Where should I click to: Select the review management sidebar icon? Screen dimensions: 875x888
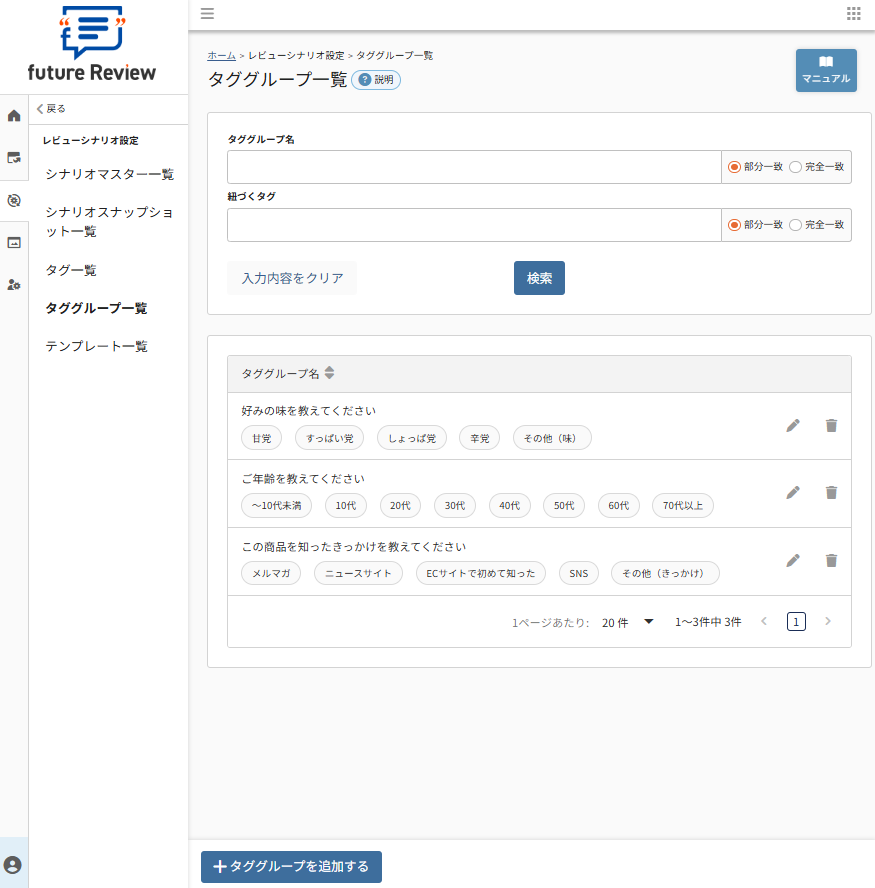point(13,157)
